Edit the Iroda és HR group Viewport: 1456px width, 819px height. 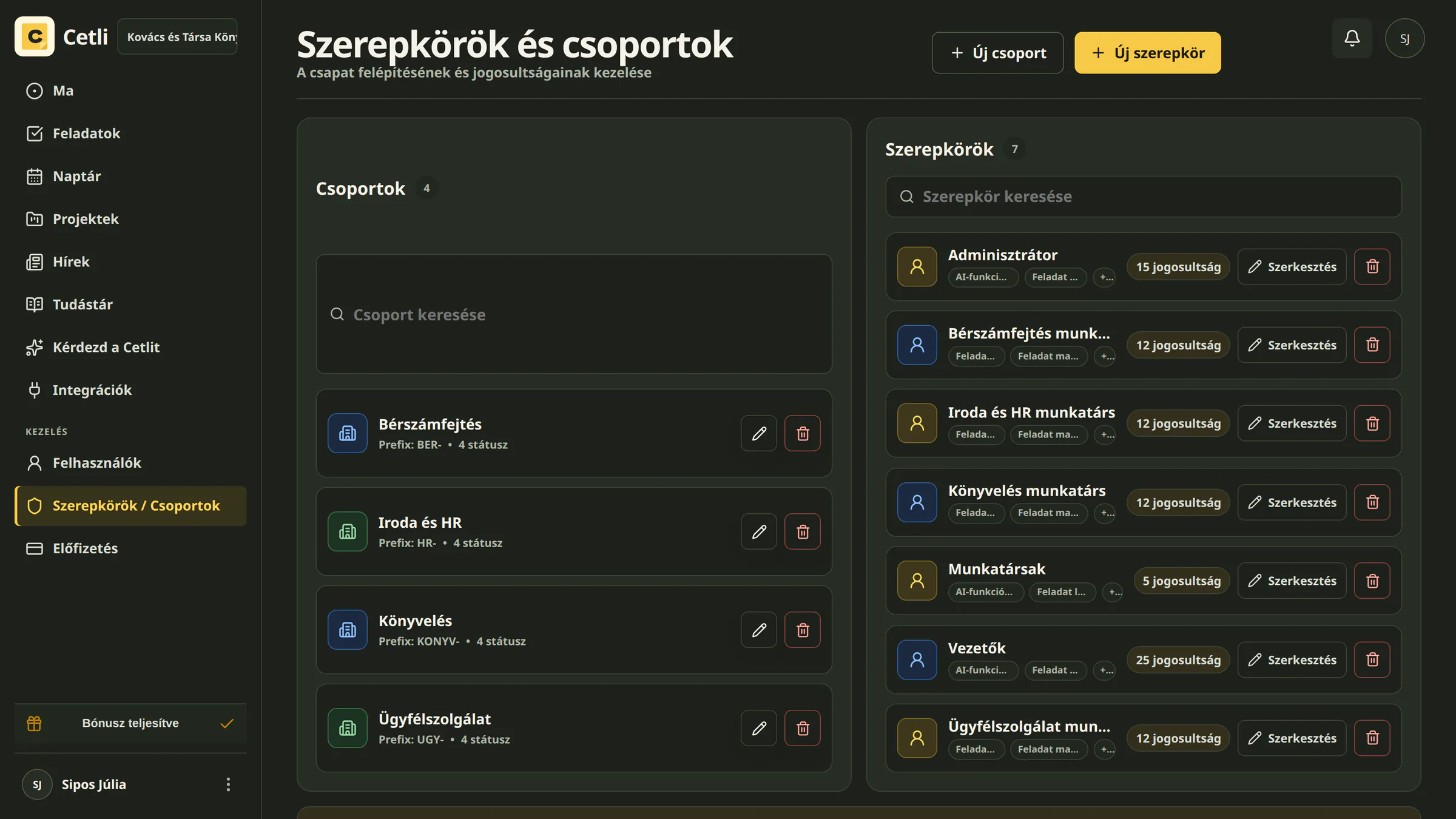pyautogui.click(x=759, y=531)
